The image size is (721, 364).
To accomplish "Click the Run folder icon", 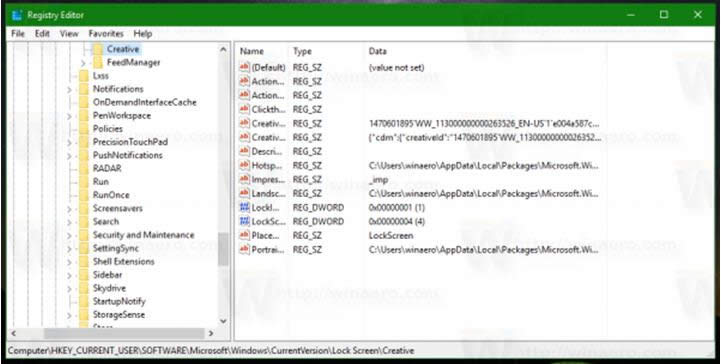I will (84, 182).
